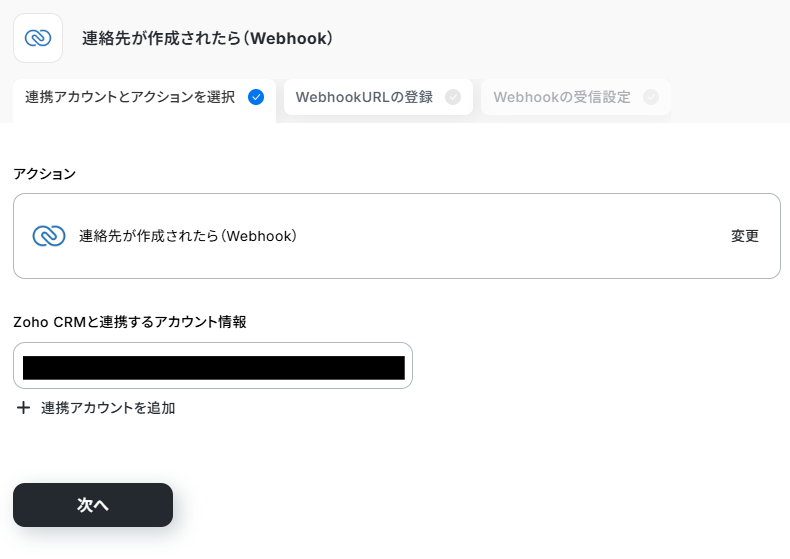Screen dimensions: 790x559
Task: Click the WebhookURLの登録 tab label text
Action: tap(364, 97)
